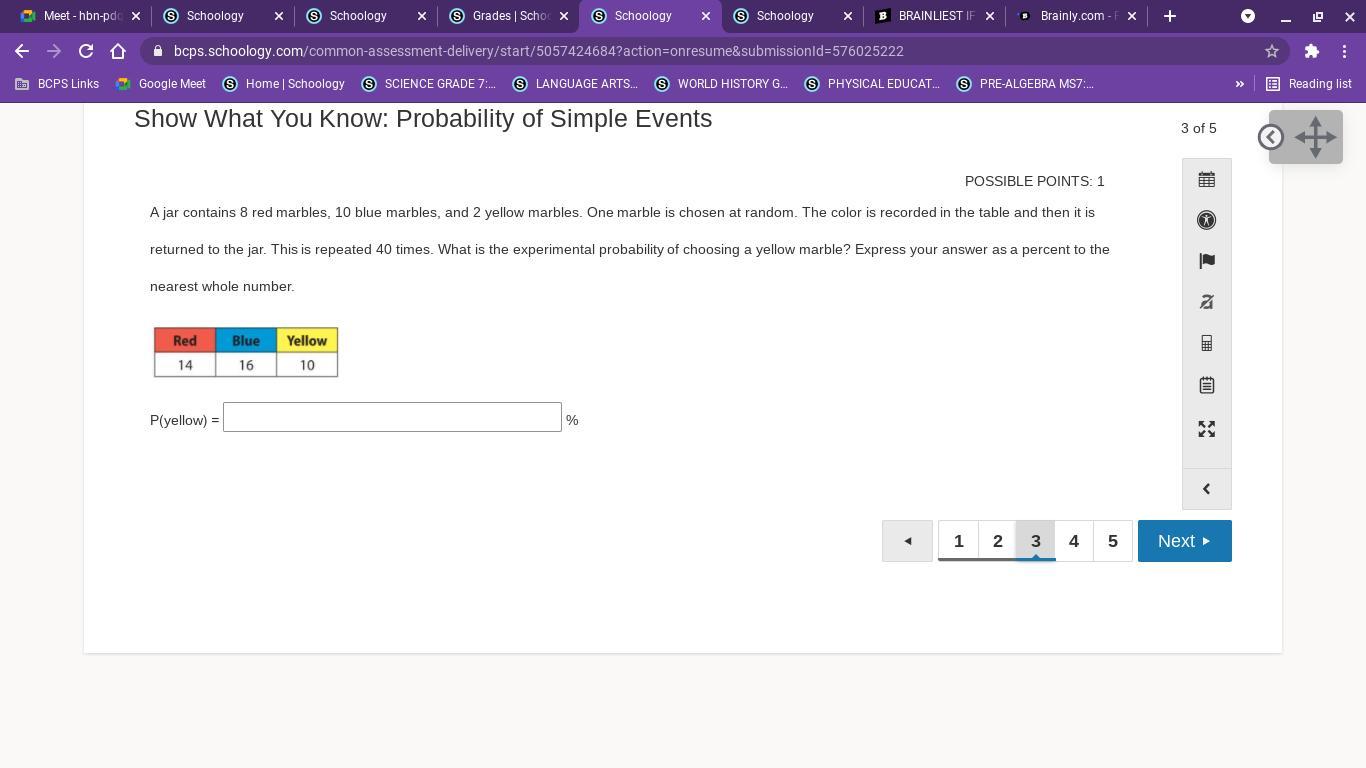
Task: Open the PRE-ALGEBRA MS7 bookmark
Action: coord(1025,84)
